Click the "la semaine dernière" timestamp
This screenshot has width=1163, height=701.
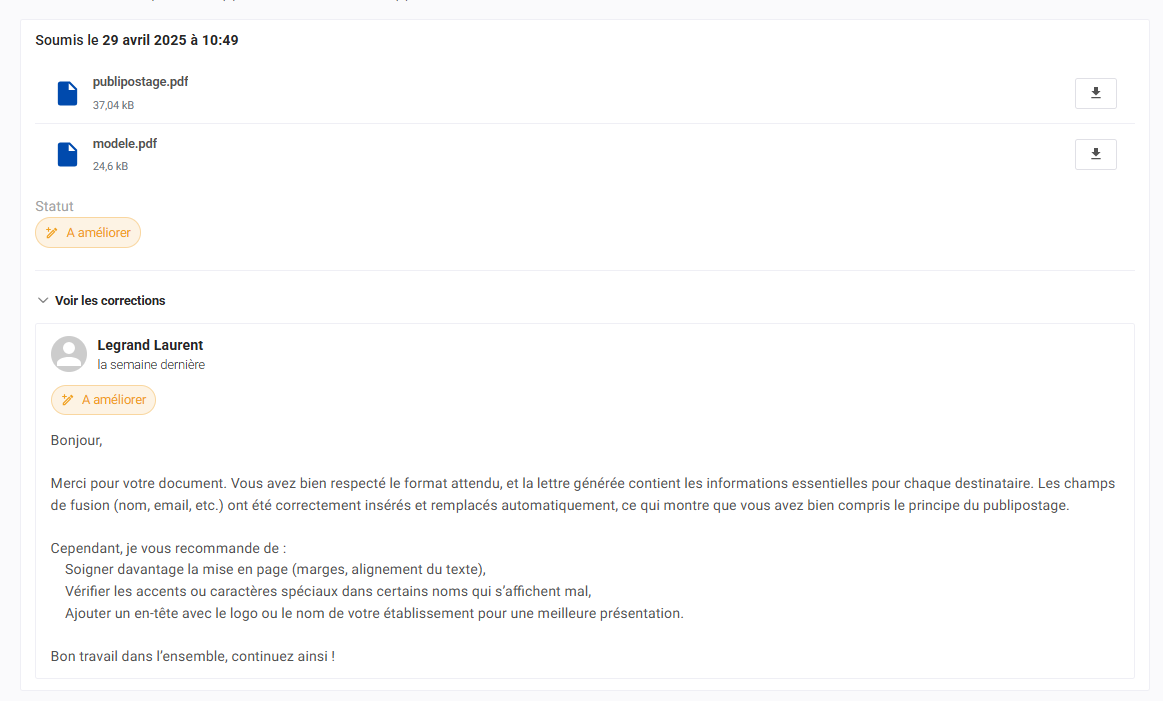click(151, 365)
